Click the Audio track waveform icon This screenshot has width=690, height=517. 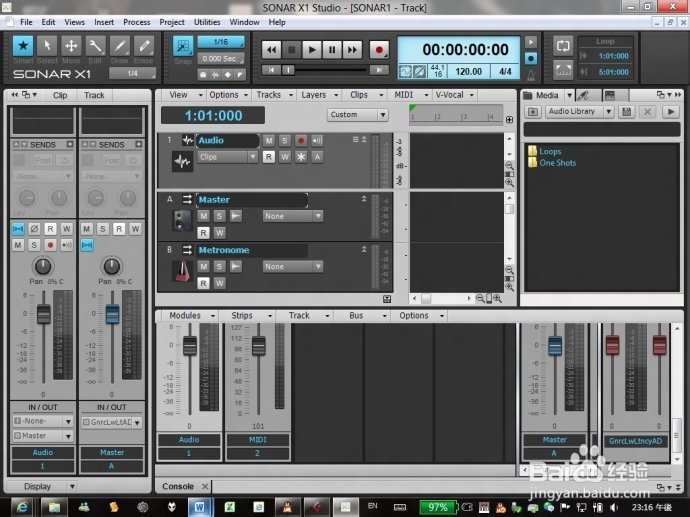tap(182, 161)
